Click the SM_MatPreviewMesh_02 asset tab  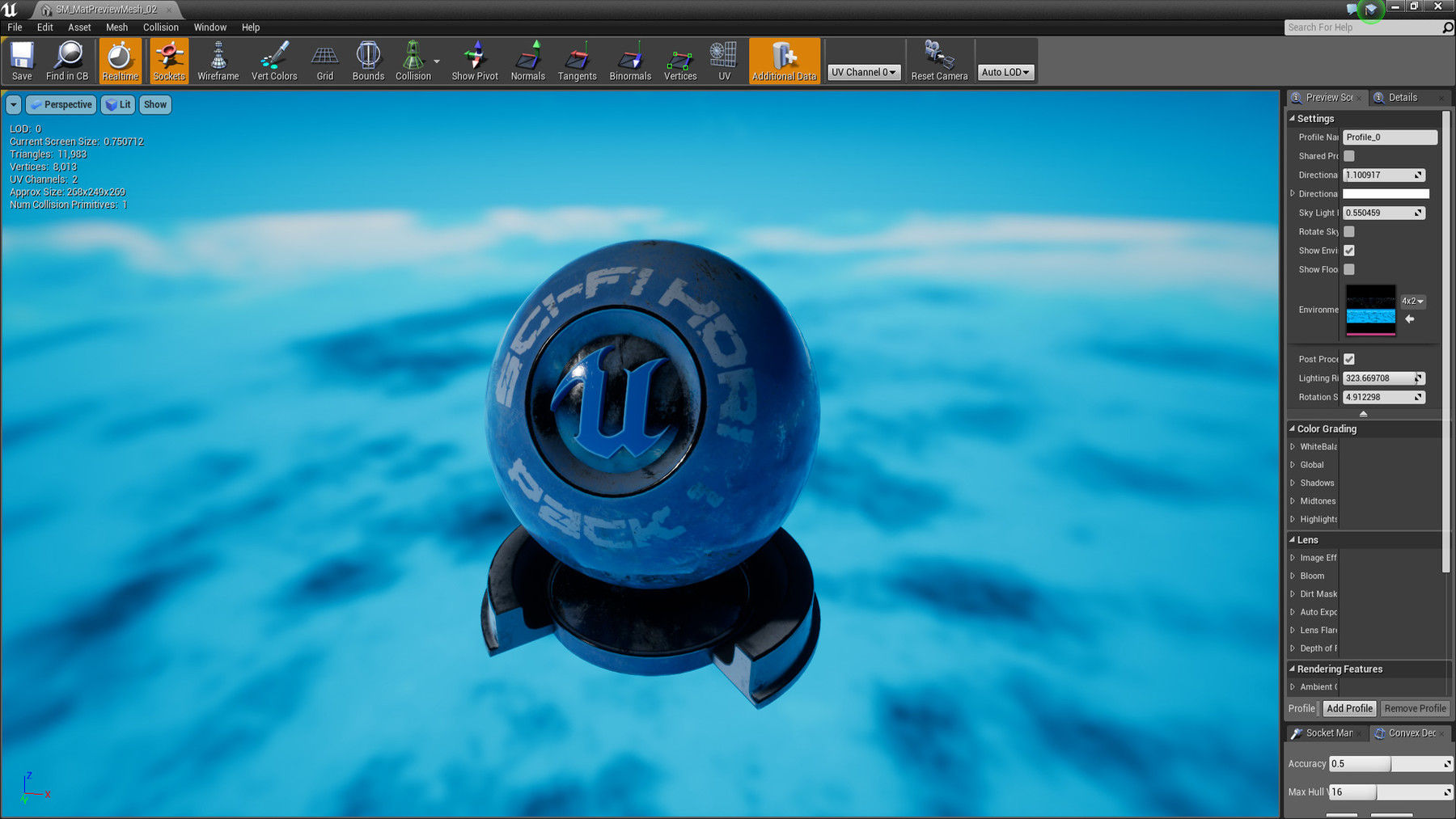click(x=107, y=10)
